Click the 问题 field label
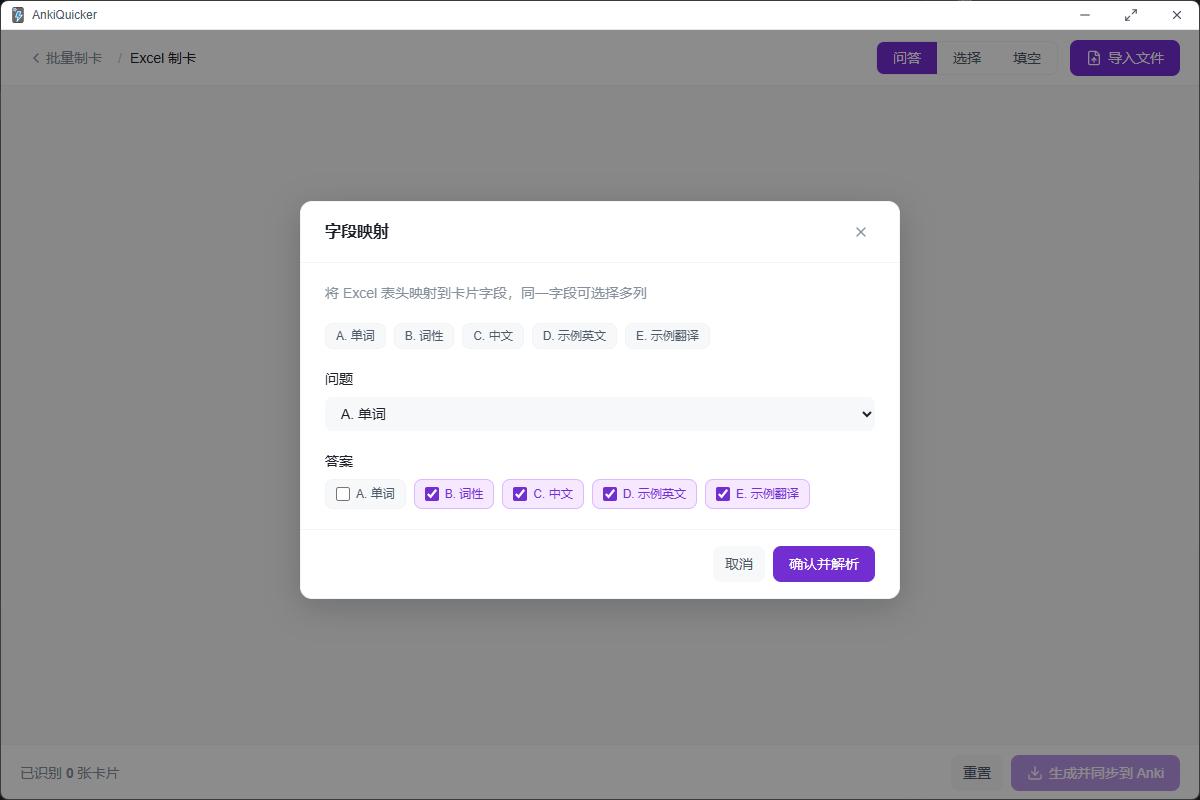 (339, 379)
